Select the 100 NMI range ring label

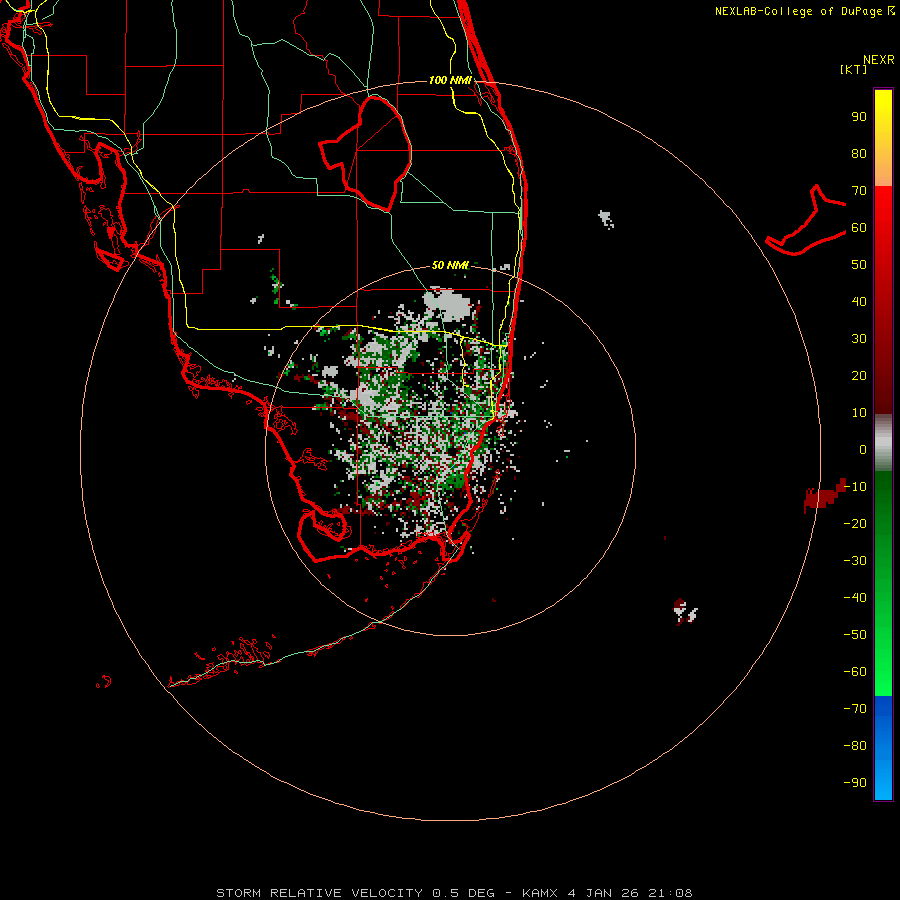(450, 80)
